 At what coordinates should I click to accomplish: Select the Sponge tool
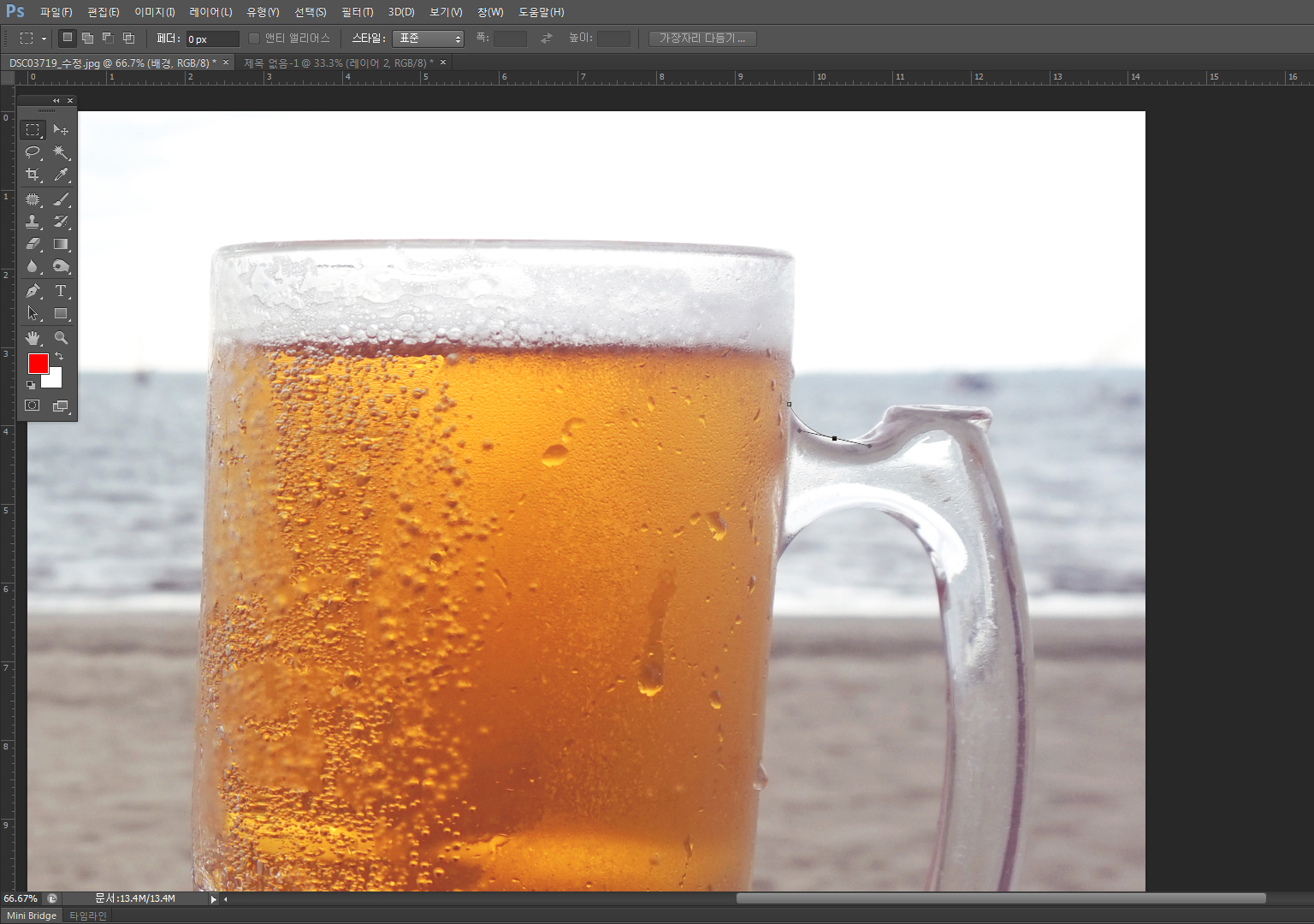61,266
